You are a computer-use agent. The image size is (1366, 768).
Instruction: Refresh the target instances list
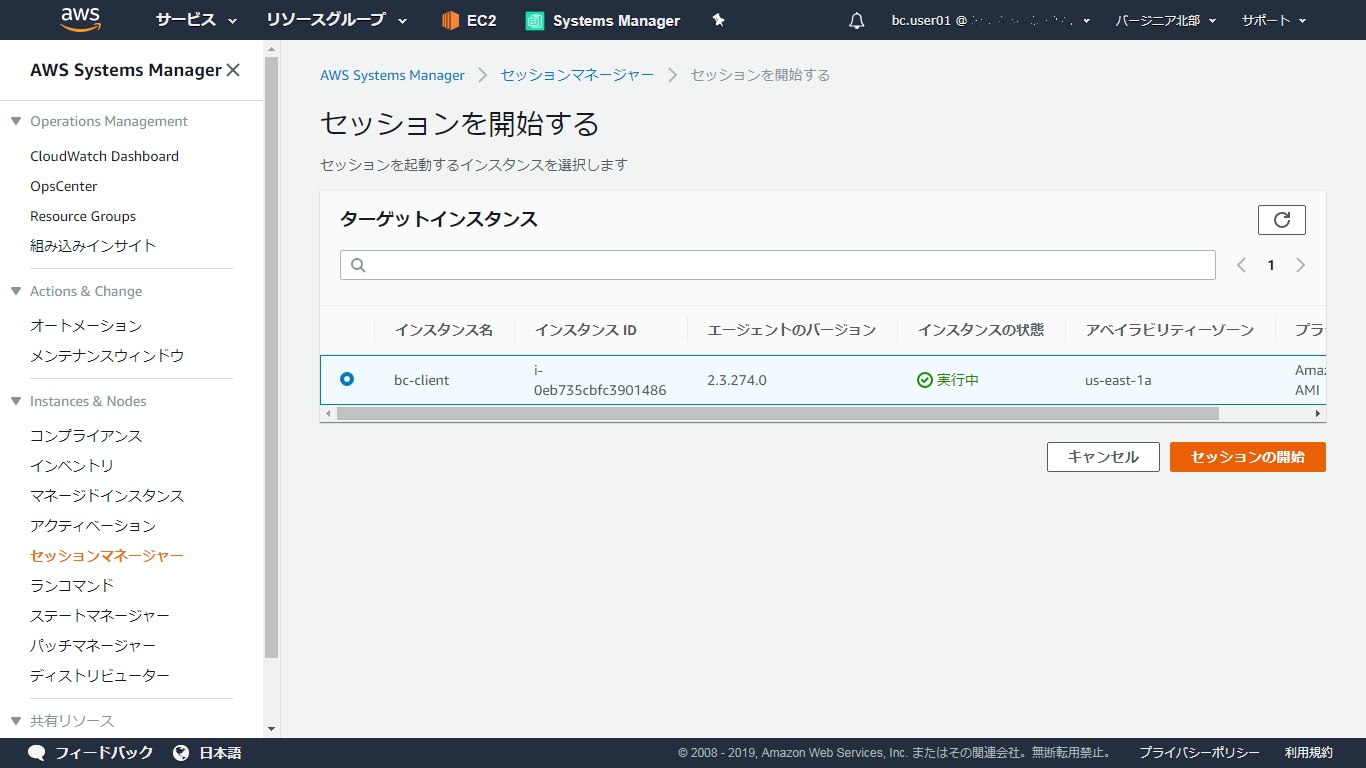coord(1282,219)
